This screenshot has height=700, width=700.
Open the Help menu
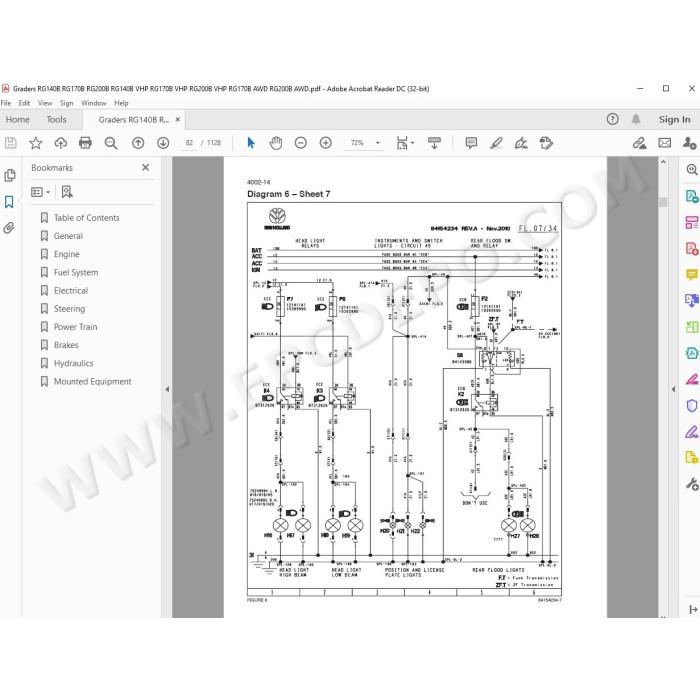121,103
